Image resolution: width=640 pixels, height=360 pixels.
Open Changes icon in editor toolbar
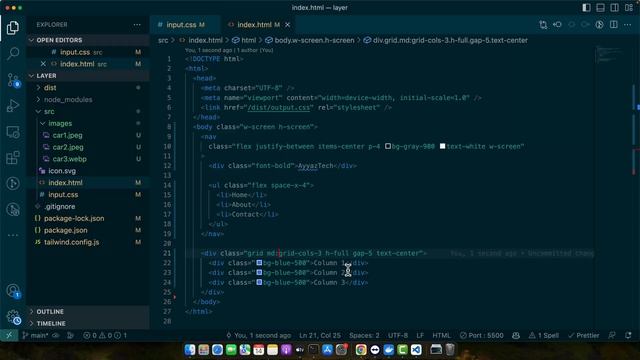[x=543, y=25]
